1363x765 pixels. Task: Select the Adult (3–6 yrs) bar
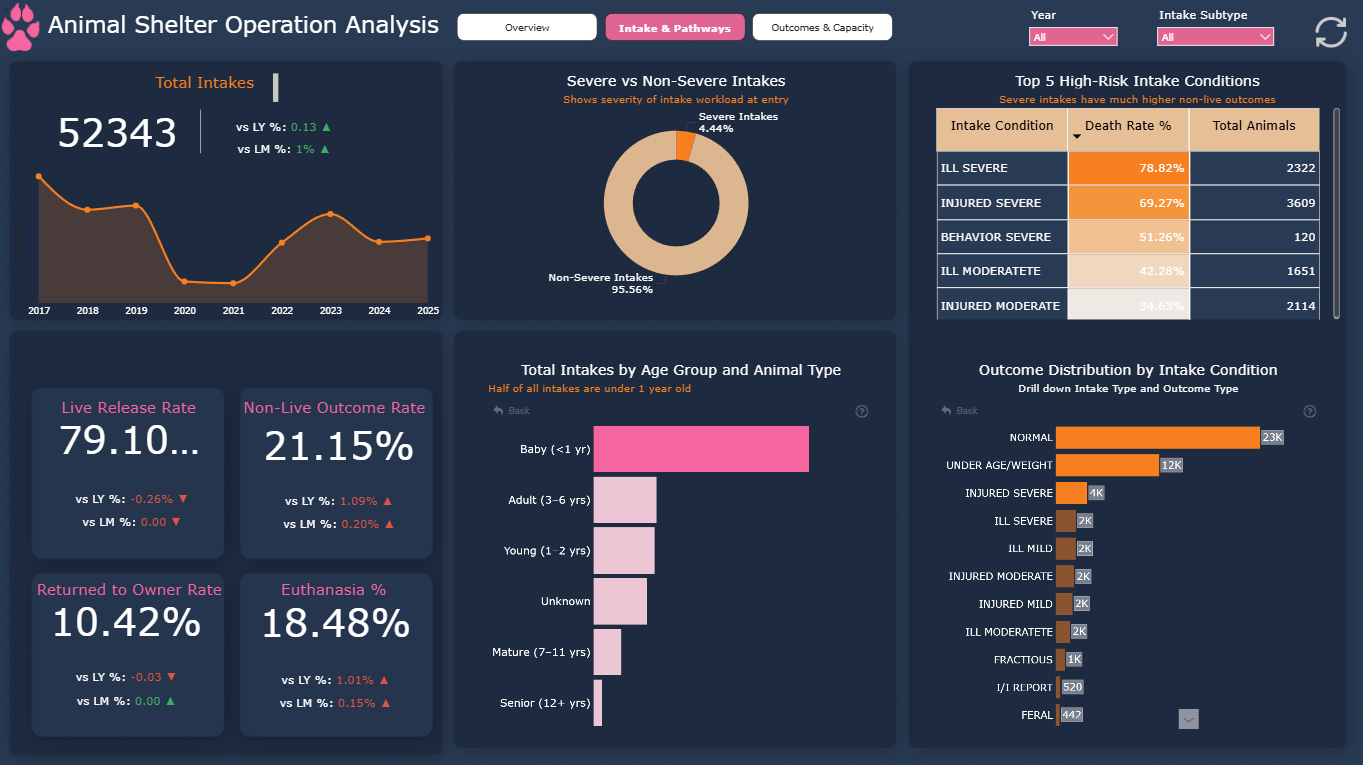625,500
